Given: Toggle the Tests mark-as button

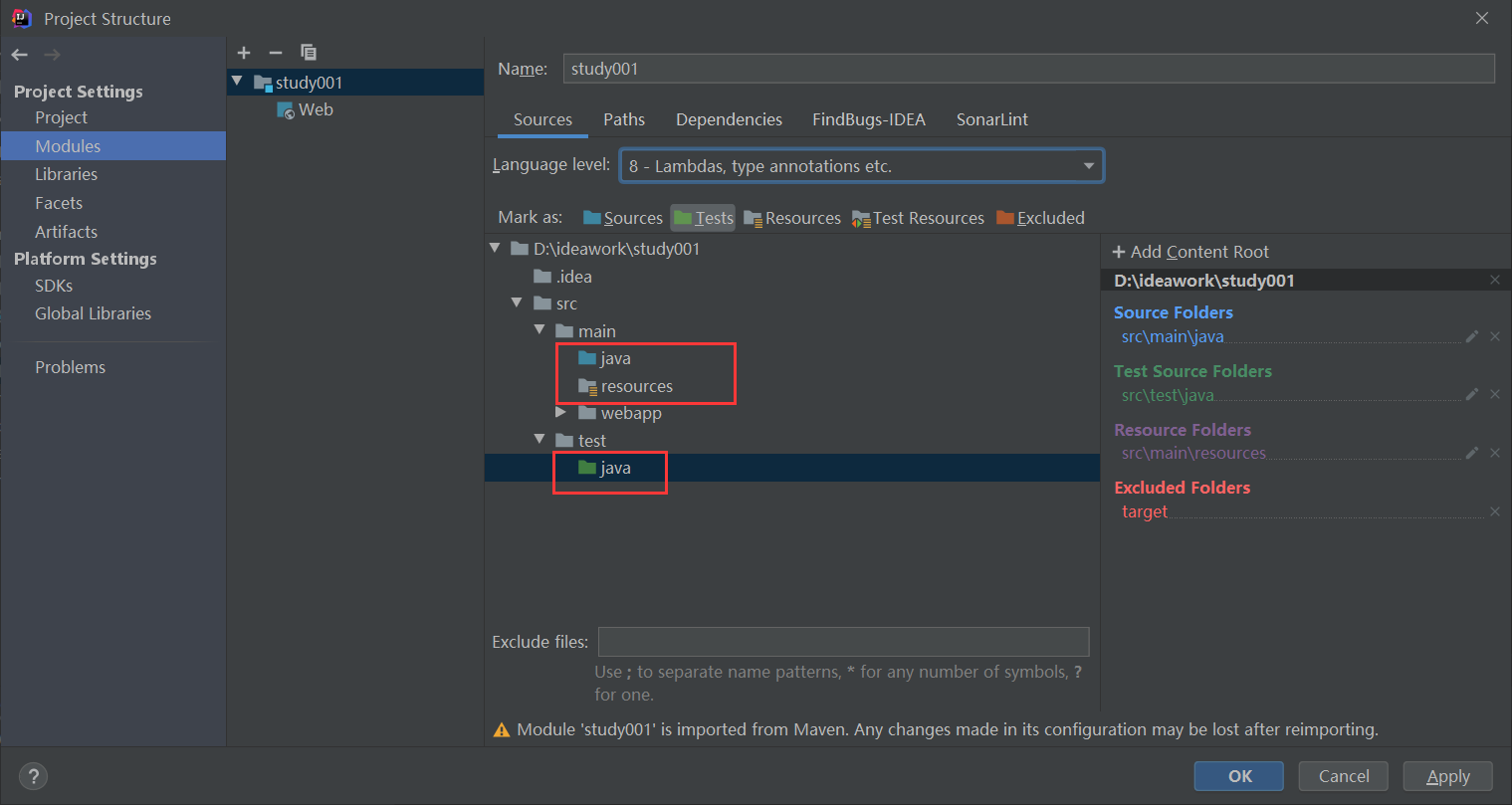Looking at the screenshot, I should tap(703, 218).
